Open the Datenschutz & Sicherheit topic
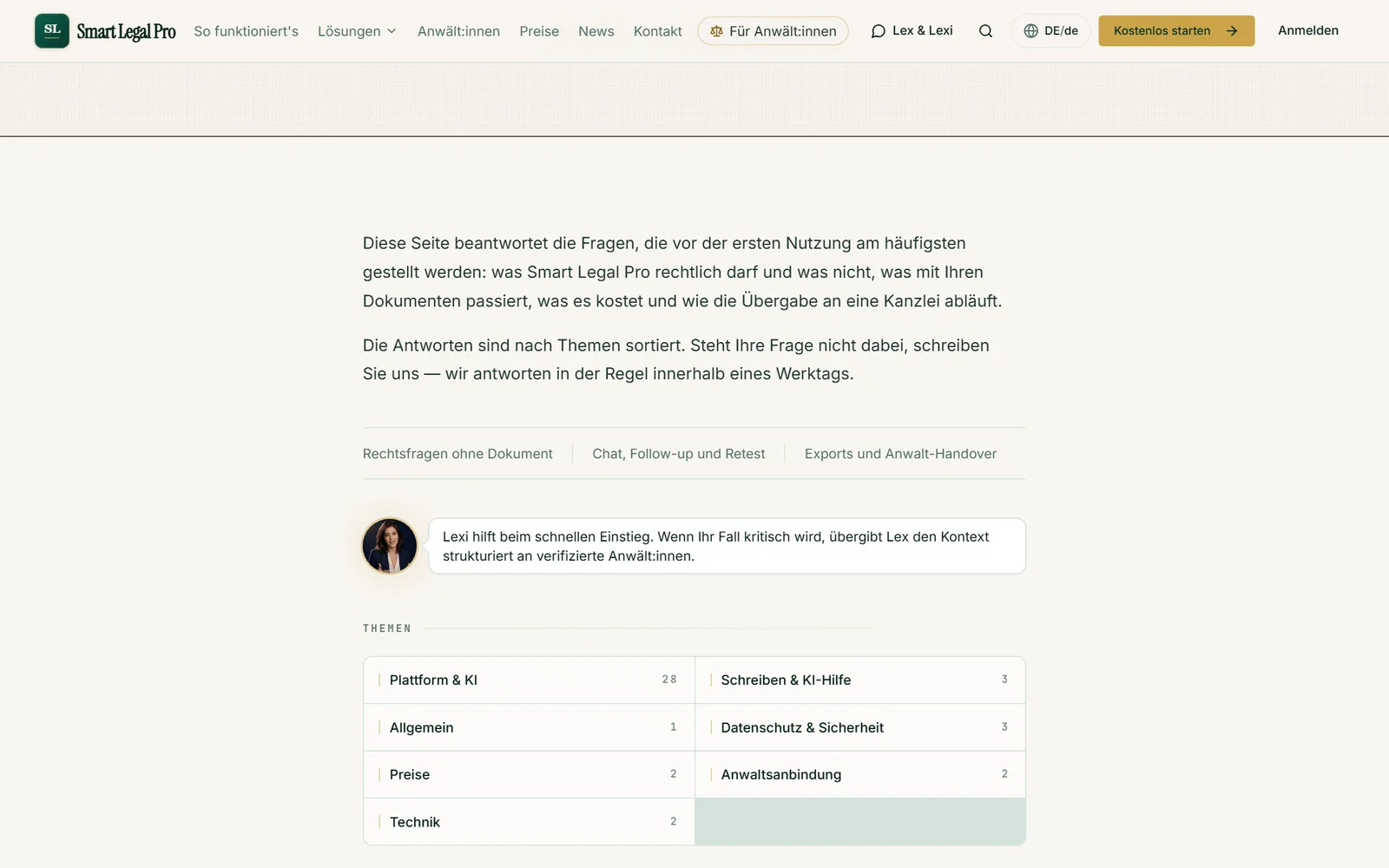 tap(860, 727)
